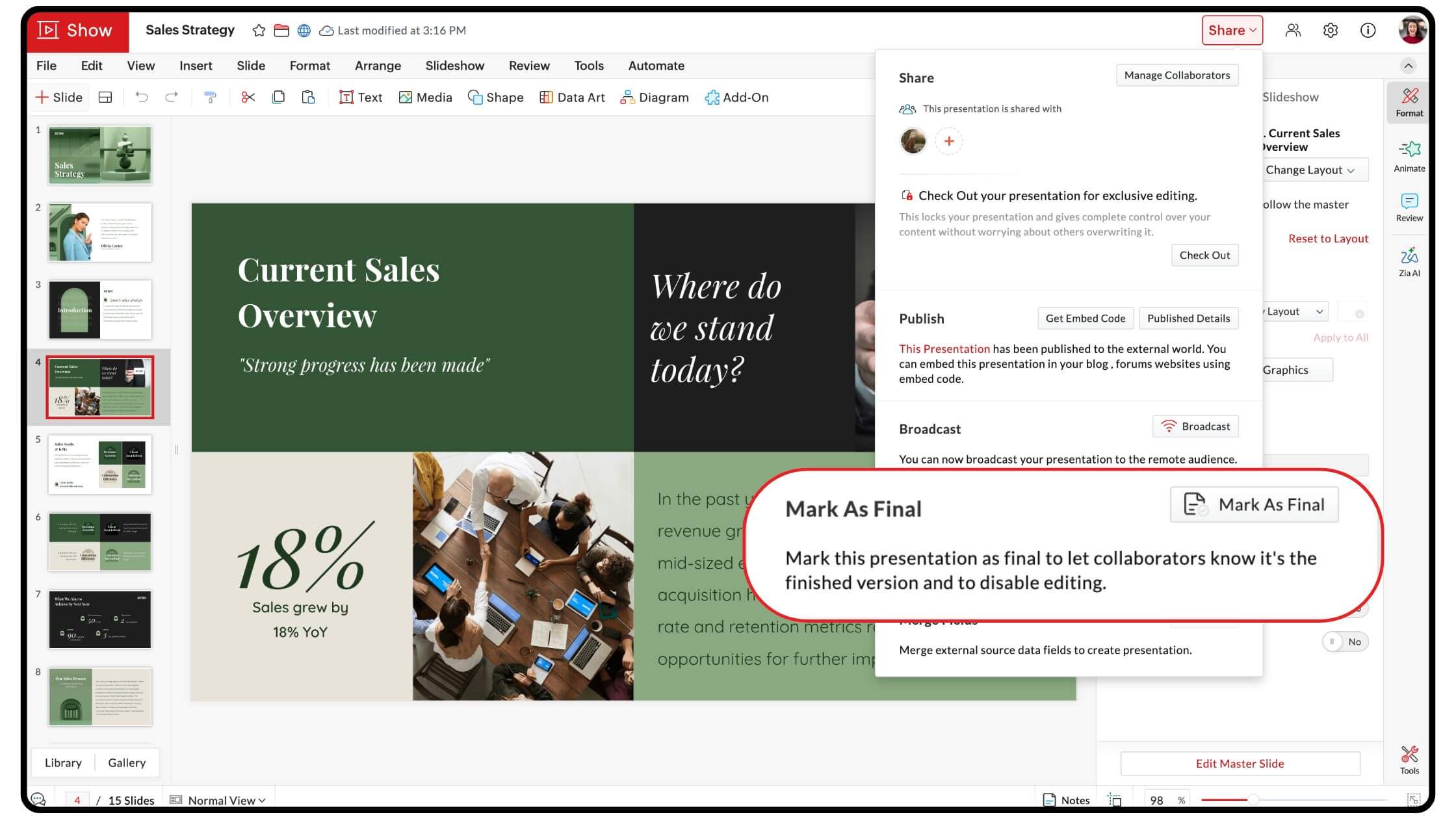Click the scissors Cut icon

coord(248,97)
